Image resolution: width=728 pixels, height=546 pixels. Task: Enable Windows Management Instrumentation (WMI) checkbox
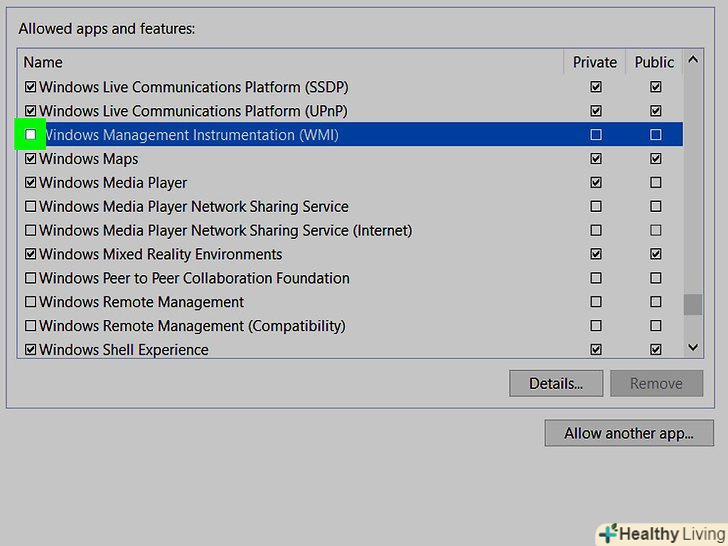pyautogui.click(x=30, y=134)
